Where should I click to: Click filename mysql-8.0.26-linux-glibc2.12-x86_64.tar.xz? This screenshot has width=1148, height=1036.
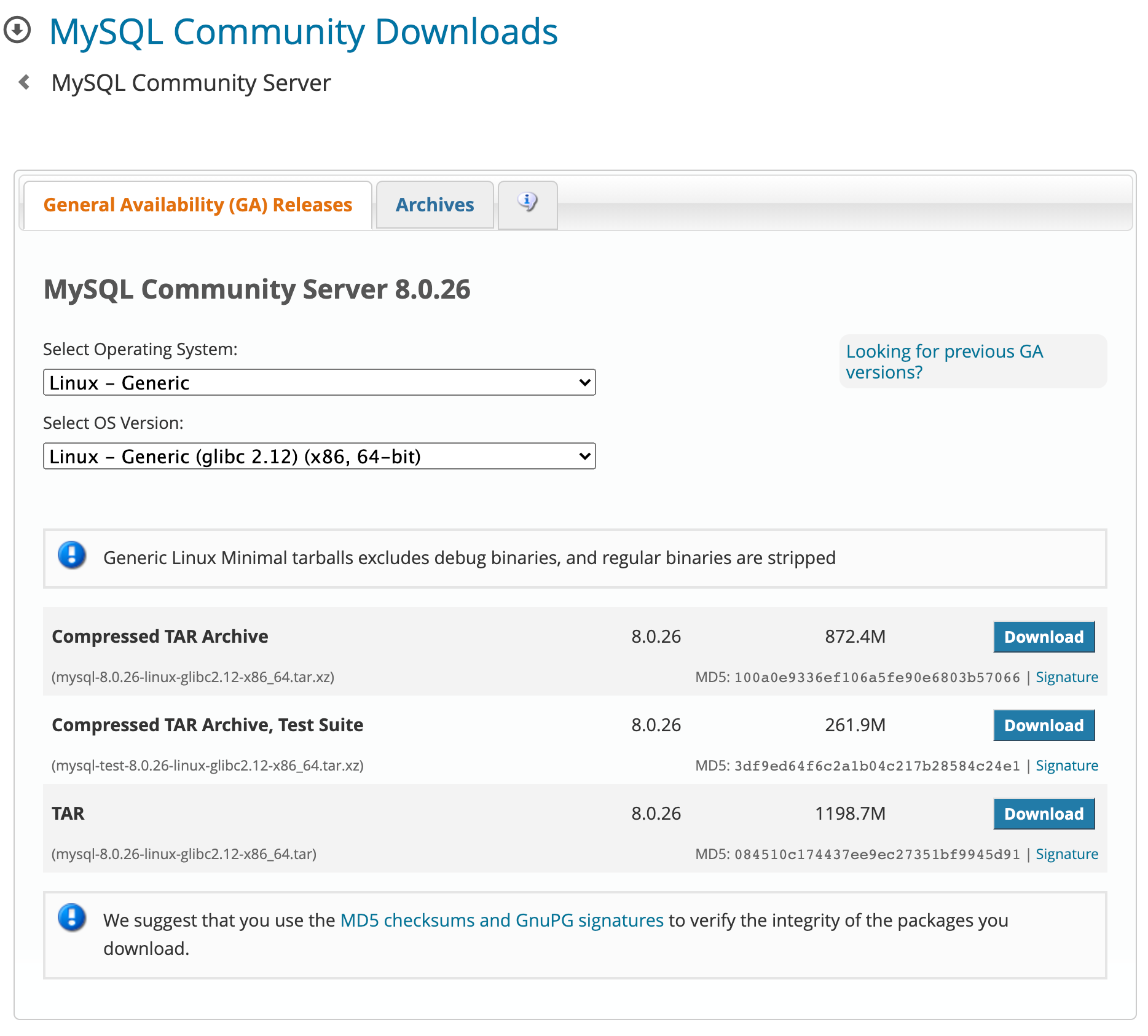(x=193, y=677)
